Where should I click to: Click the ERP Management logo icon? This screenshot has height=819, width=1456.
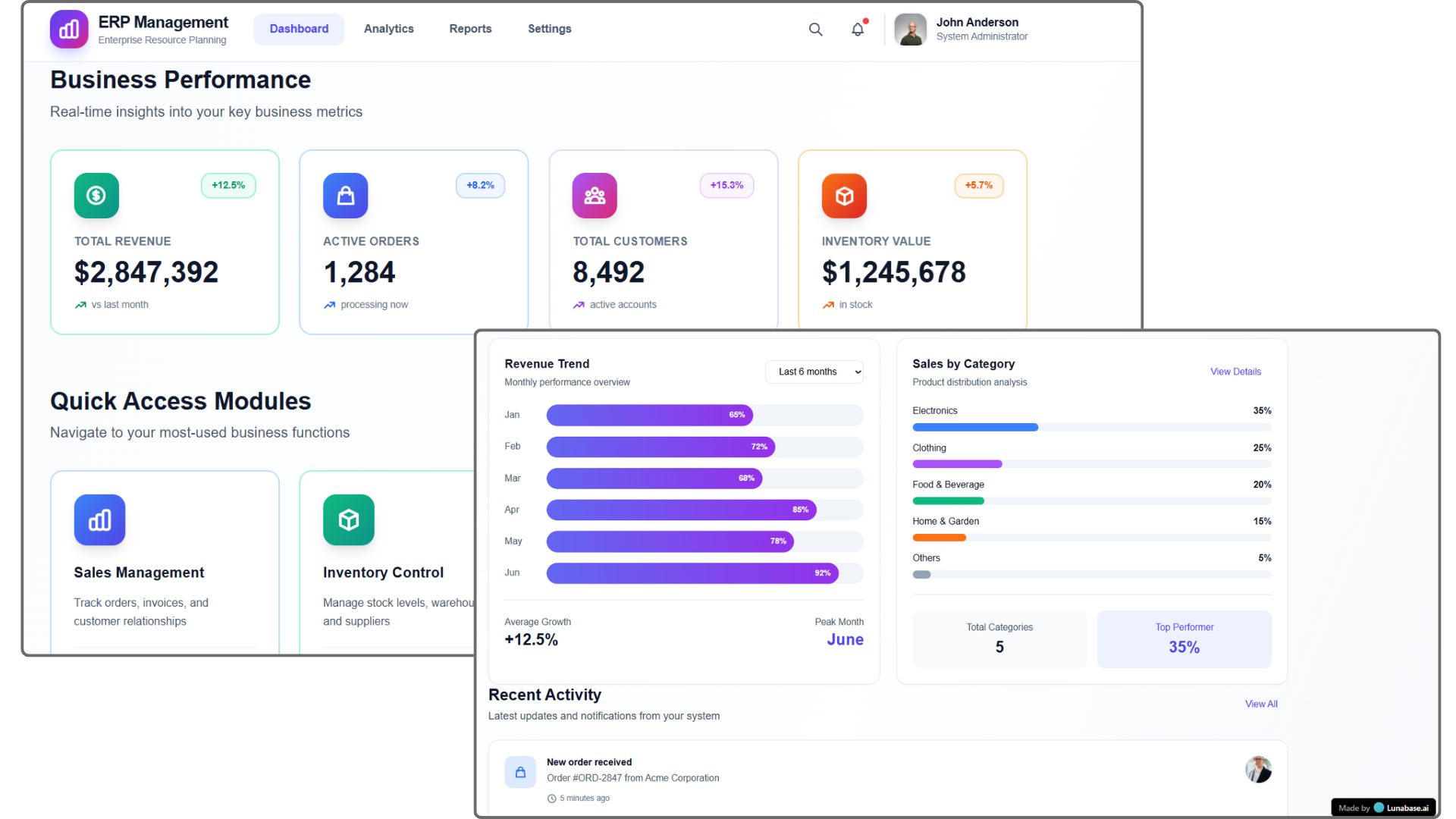click(x=69, y=30)
